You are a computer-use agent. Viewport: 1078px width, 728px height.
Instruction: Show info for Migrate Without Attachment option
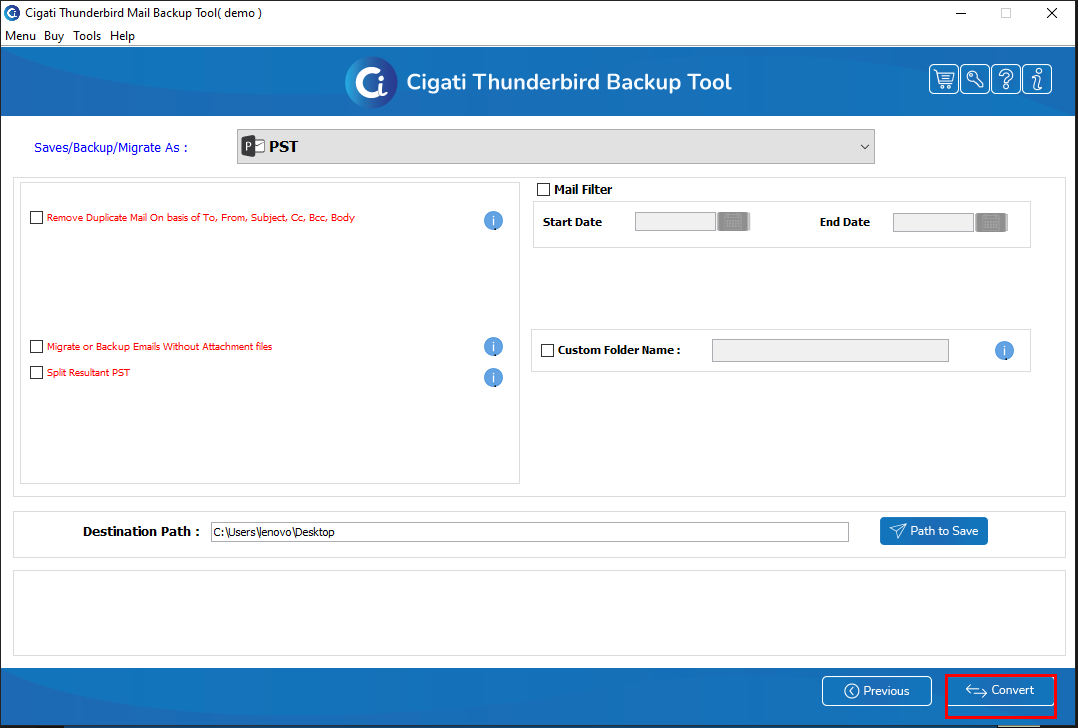click(x=494, y=347)
